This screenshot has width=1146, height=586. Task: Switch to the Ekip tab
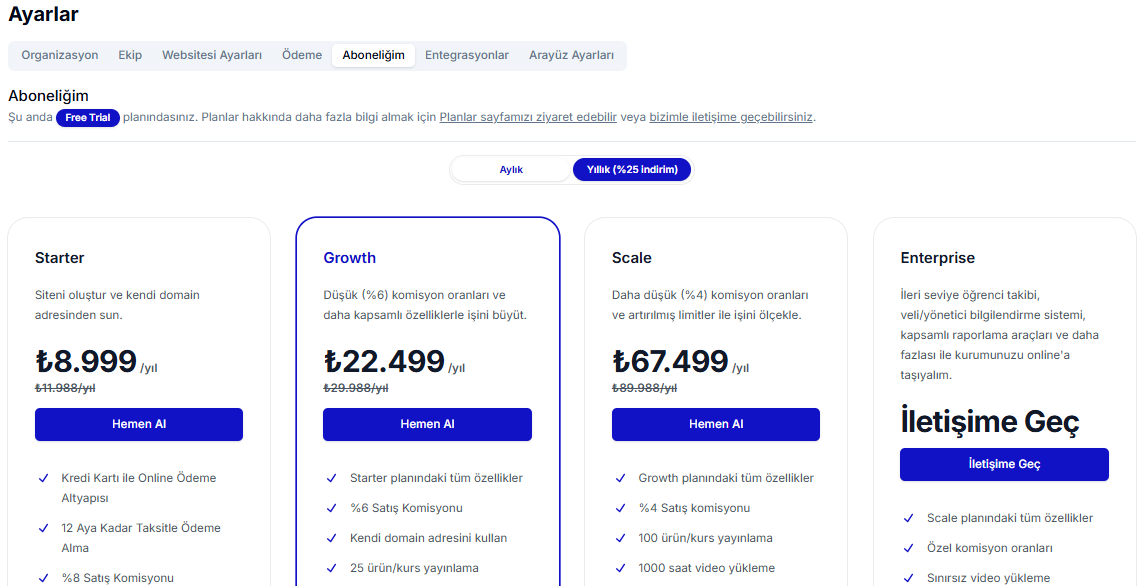(x=130, y=55)
